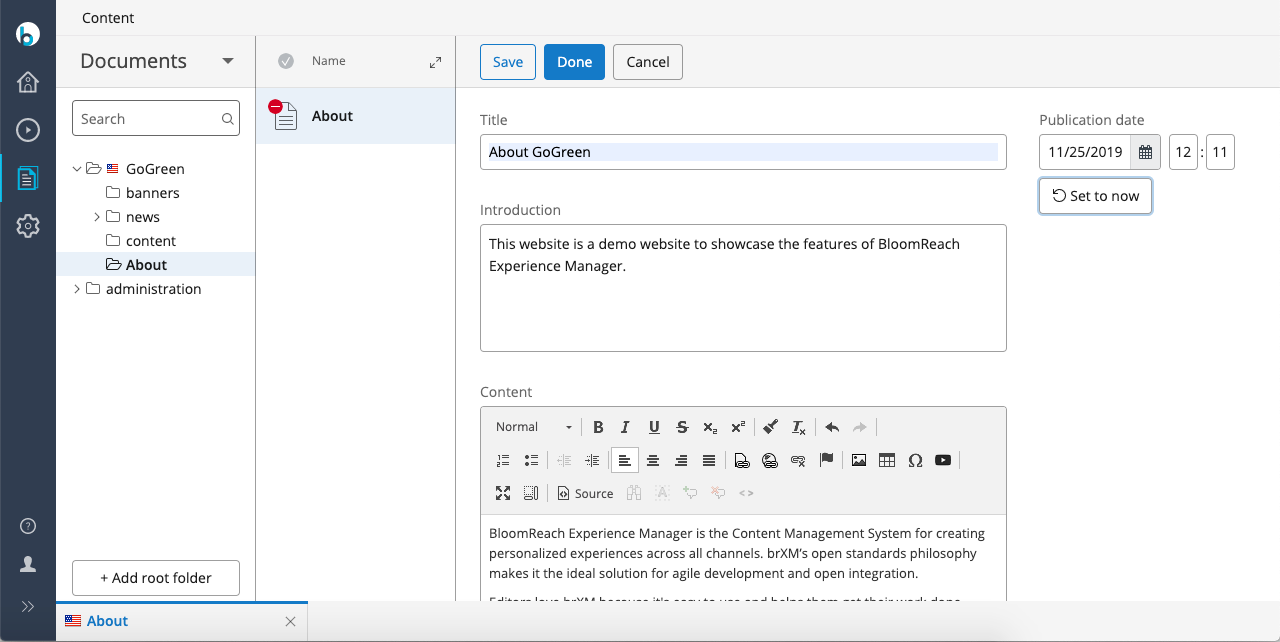
Task: Embed a YouTube video
Action: (943, 460)
